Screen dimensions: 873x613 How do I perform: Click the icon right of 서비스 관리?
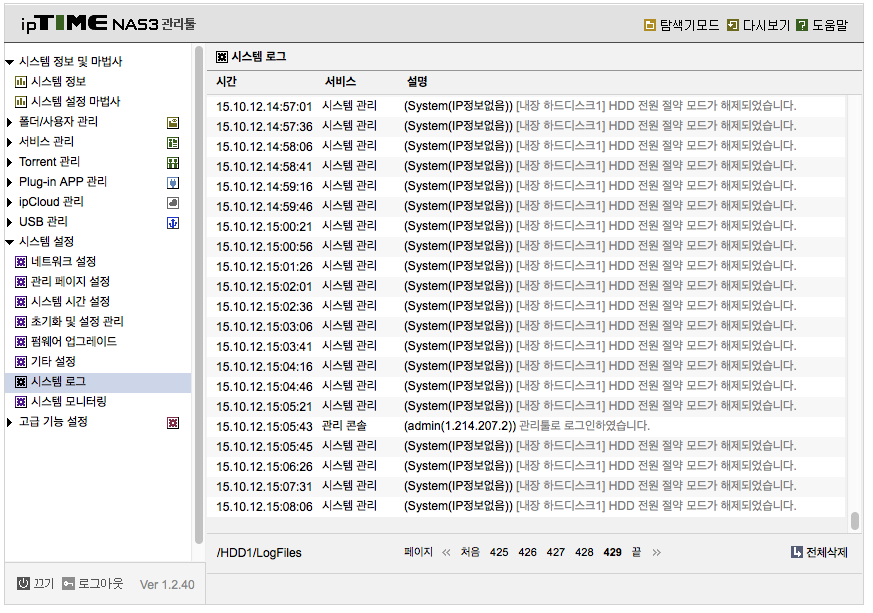173,143
